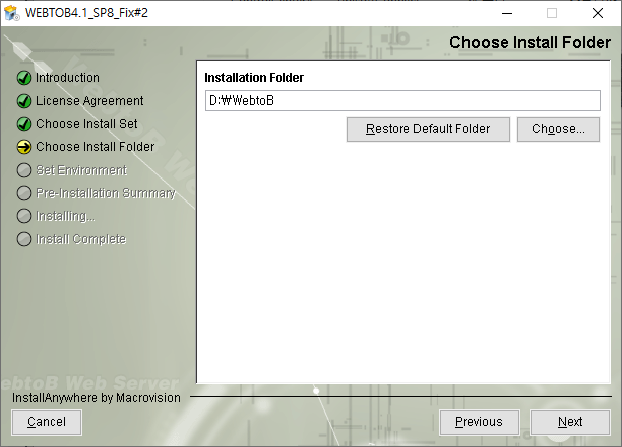Click the installer icon in title bar
The height and width of the screenshot is (447, 622).
tap(12, 13)
